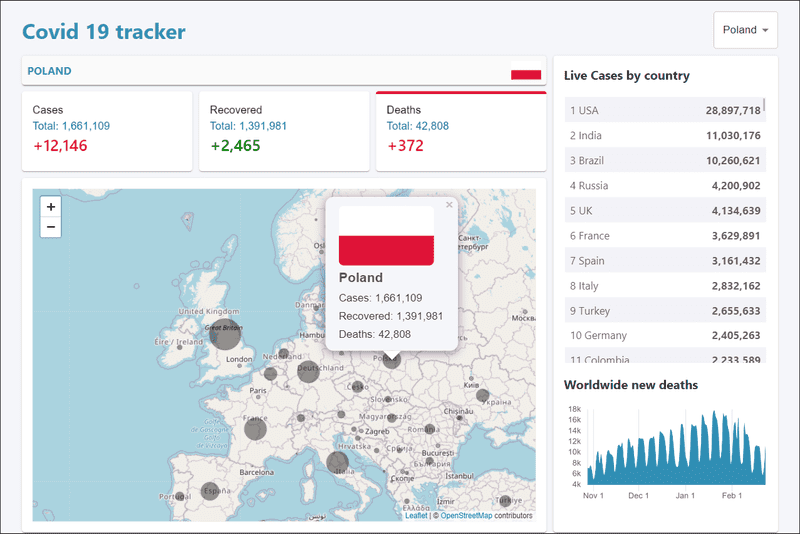
Task: Zoom in on the map
Action: [51, 206]
